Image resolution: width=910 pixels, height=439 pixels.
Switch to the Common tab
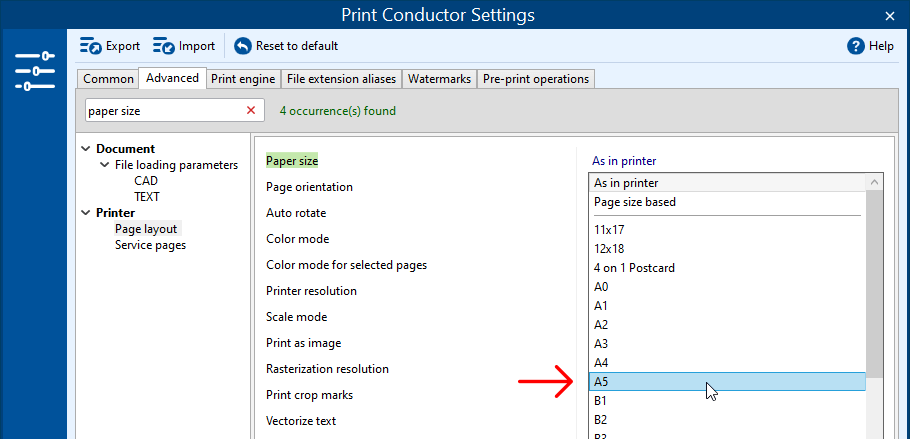coord(108,78)
